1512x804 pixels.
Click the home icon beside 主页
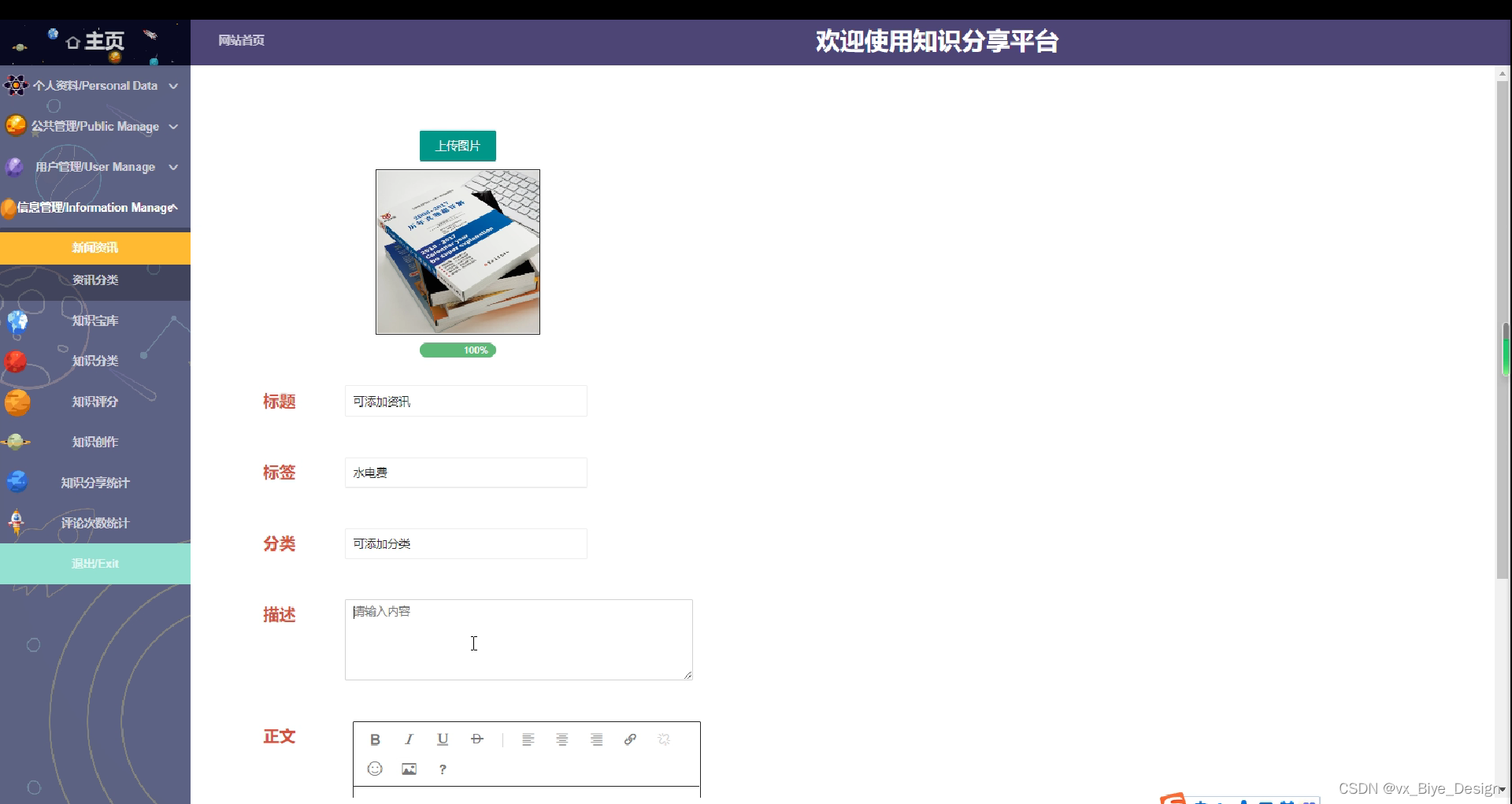tap(73, 42)
